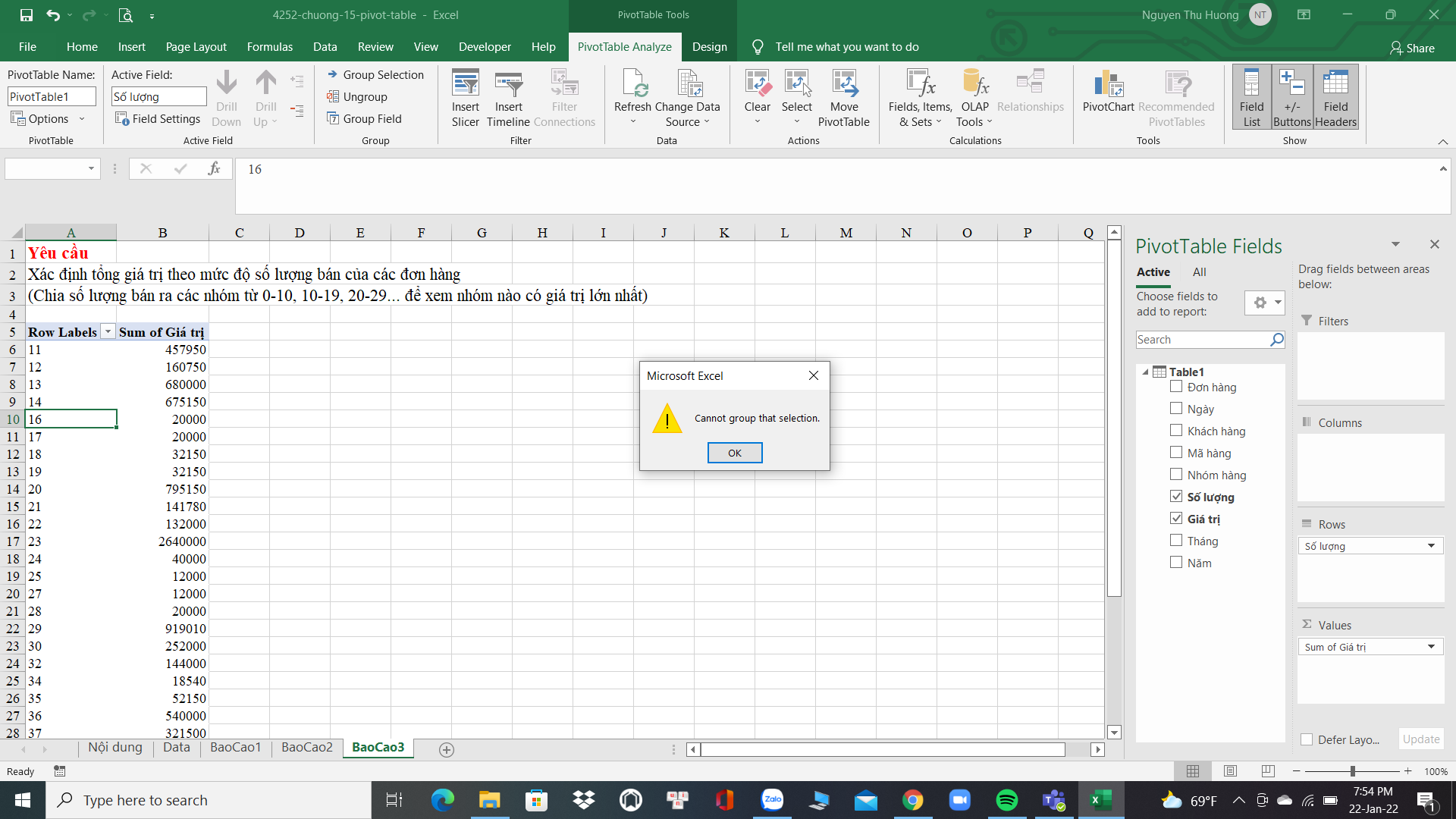The image size is (1456, 819).
Task: Open Sum of Giá trị dropdown in Values
Action: [1431, 647]
